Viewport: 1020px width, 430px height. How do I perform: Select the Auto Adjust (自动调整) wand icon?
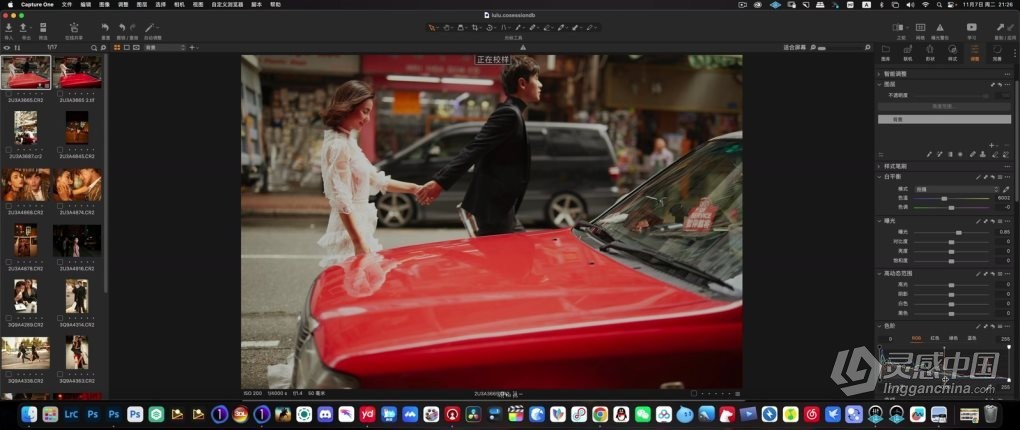[x=151, y=29]
